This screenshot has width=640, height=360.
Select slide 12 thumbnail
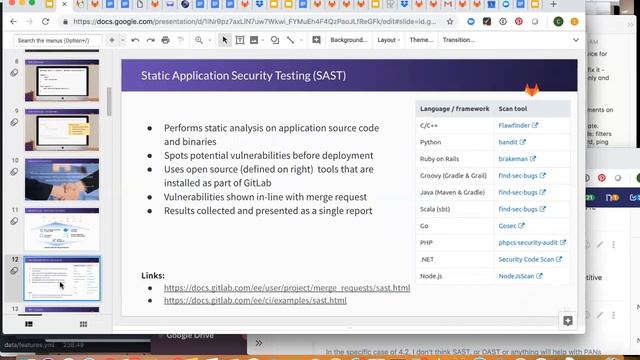(x=62, y=279)
